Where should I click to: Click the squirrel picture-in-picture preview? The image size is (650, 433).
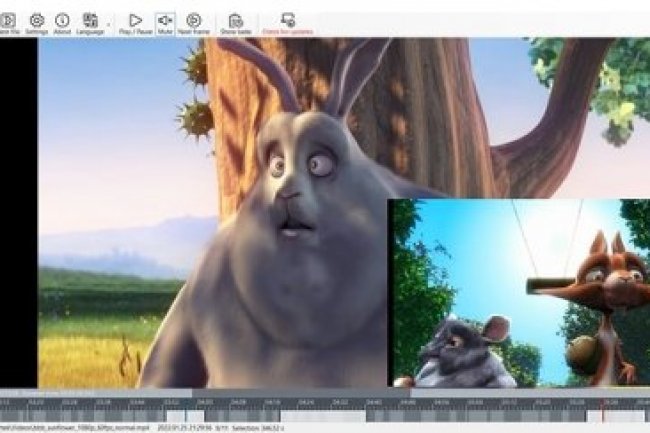518,292
